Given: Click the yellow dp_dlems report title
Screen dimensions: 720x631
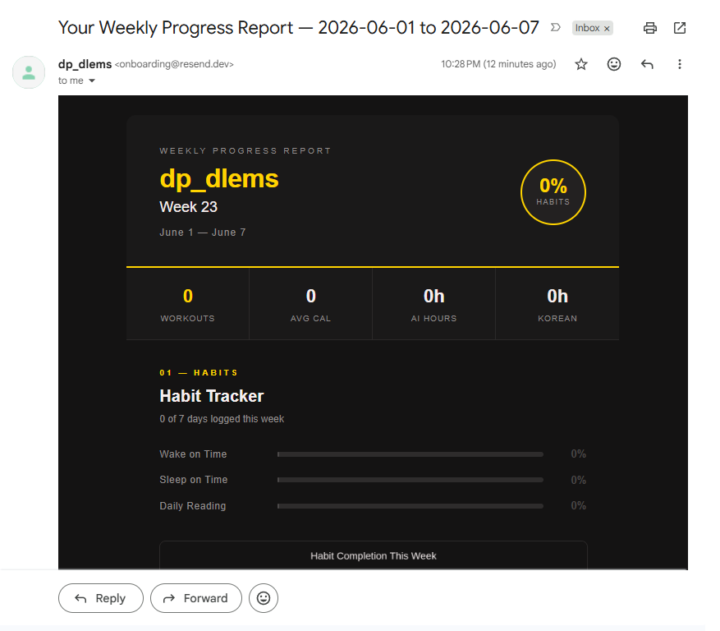Looking at the screenshot, I should (219, 178).
